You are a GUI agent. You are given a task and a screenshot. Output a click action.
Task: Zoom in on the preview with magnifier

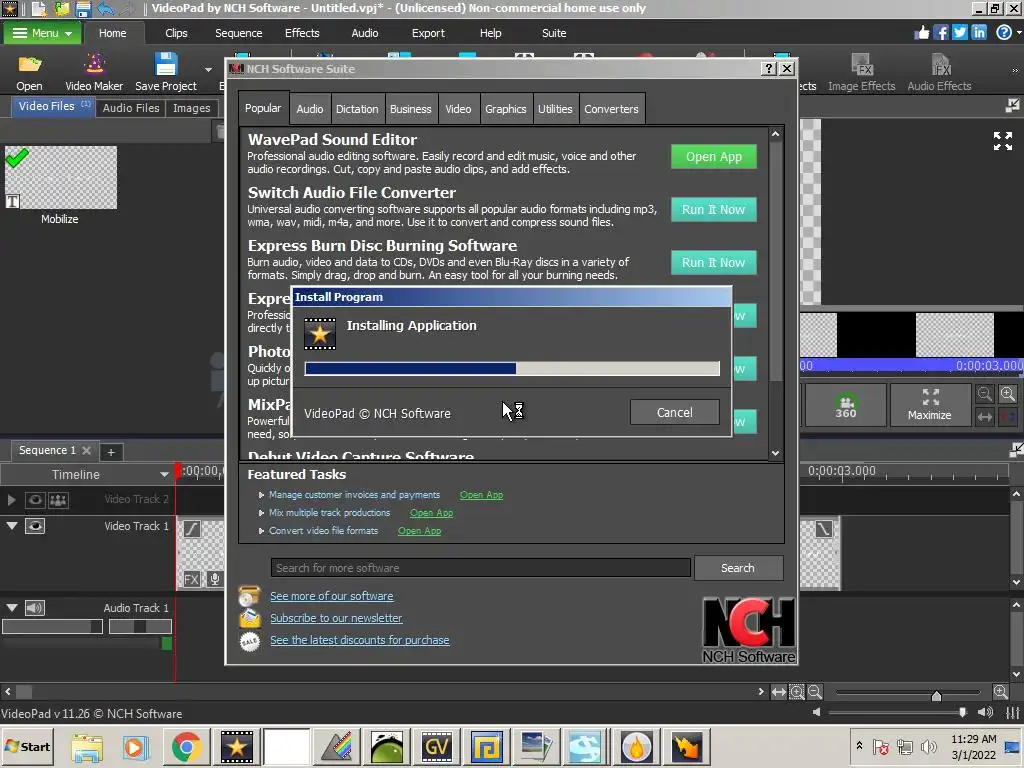(x=1008, y=394)
